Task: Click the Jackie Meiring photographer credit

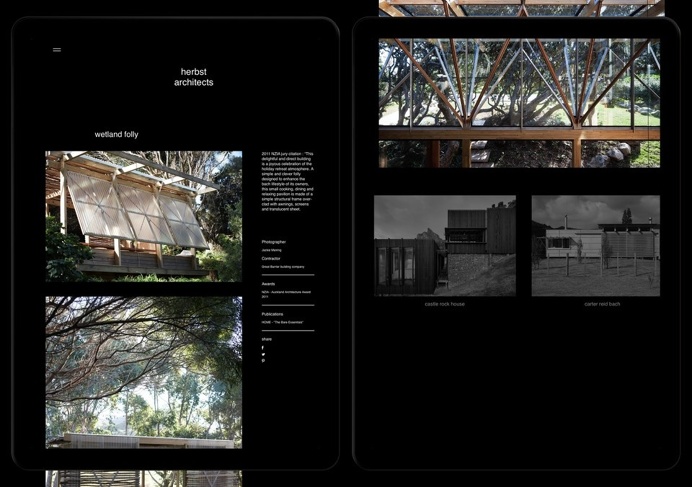Action: pos(272,250)
